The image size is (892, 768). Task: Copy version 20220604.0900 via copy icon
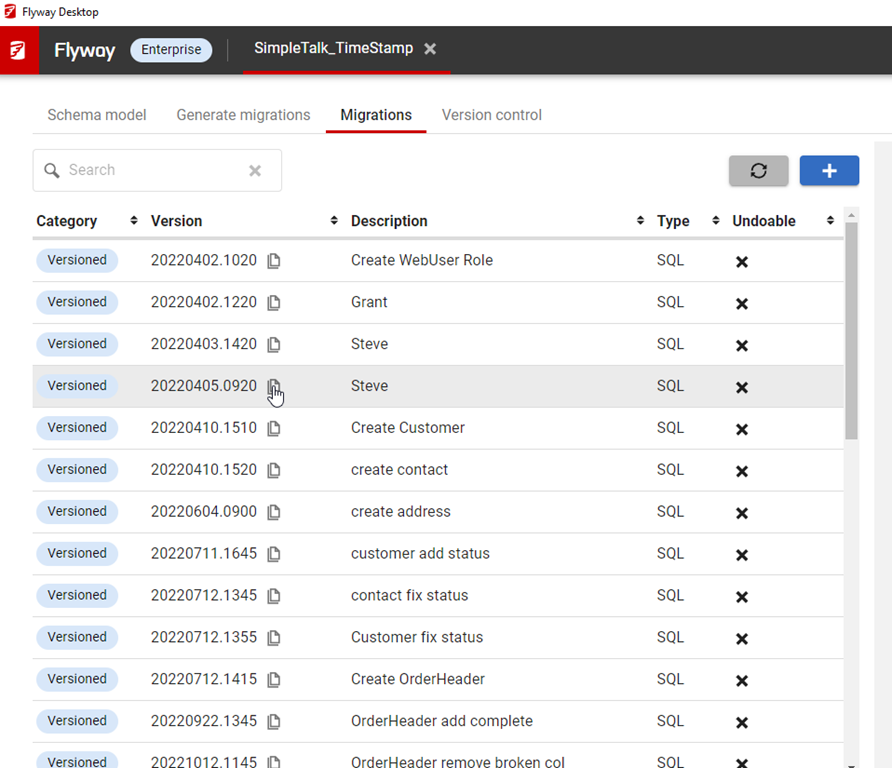[274, 512]
